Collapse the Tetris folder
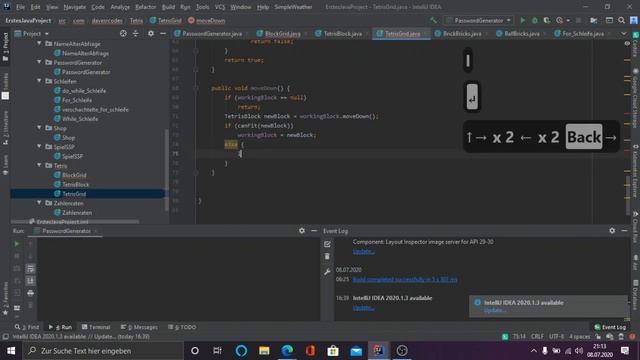 coord(39,165)
